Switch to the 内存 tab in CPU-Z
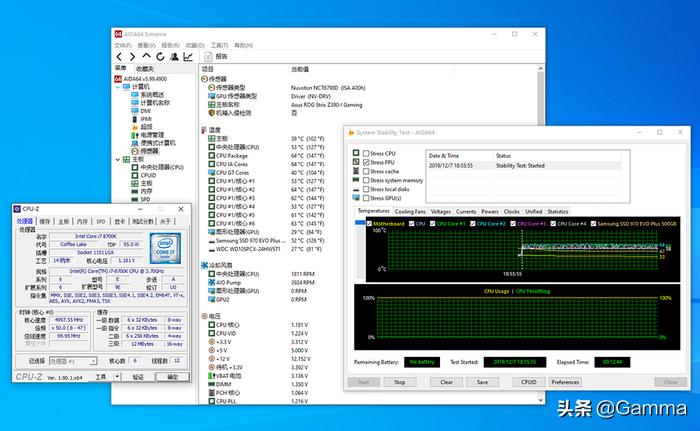Viewport: 700px width, 431px height. (82, 221)
